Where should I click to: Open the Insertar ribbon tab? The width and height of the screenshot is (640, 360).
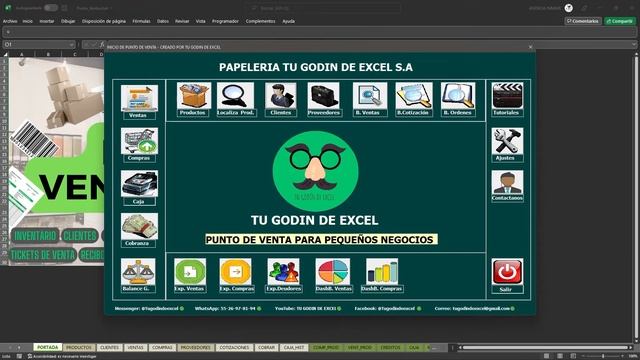47,21
